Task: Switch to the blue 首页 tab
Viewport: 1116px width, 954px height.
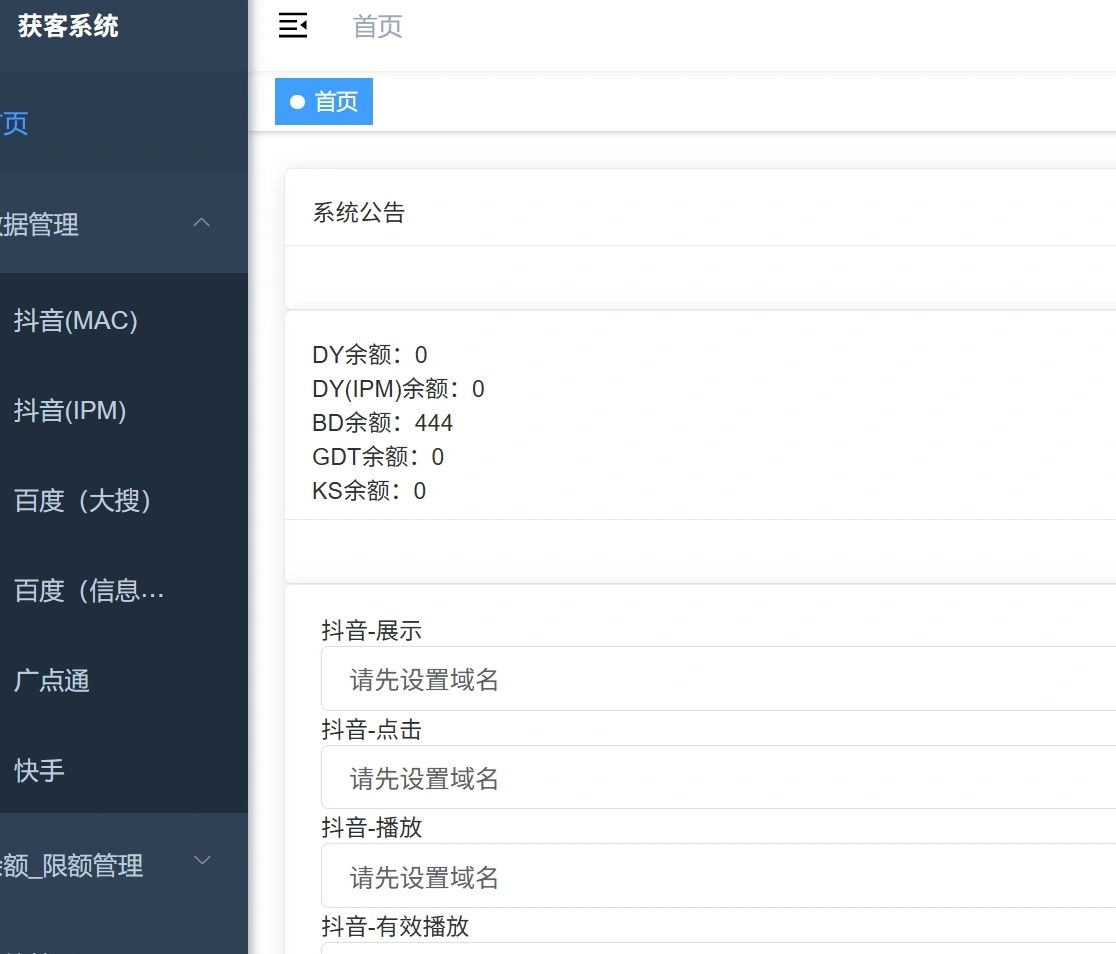Action: 324,102
